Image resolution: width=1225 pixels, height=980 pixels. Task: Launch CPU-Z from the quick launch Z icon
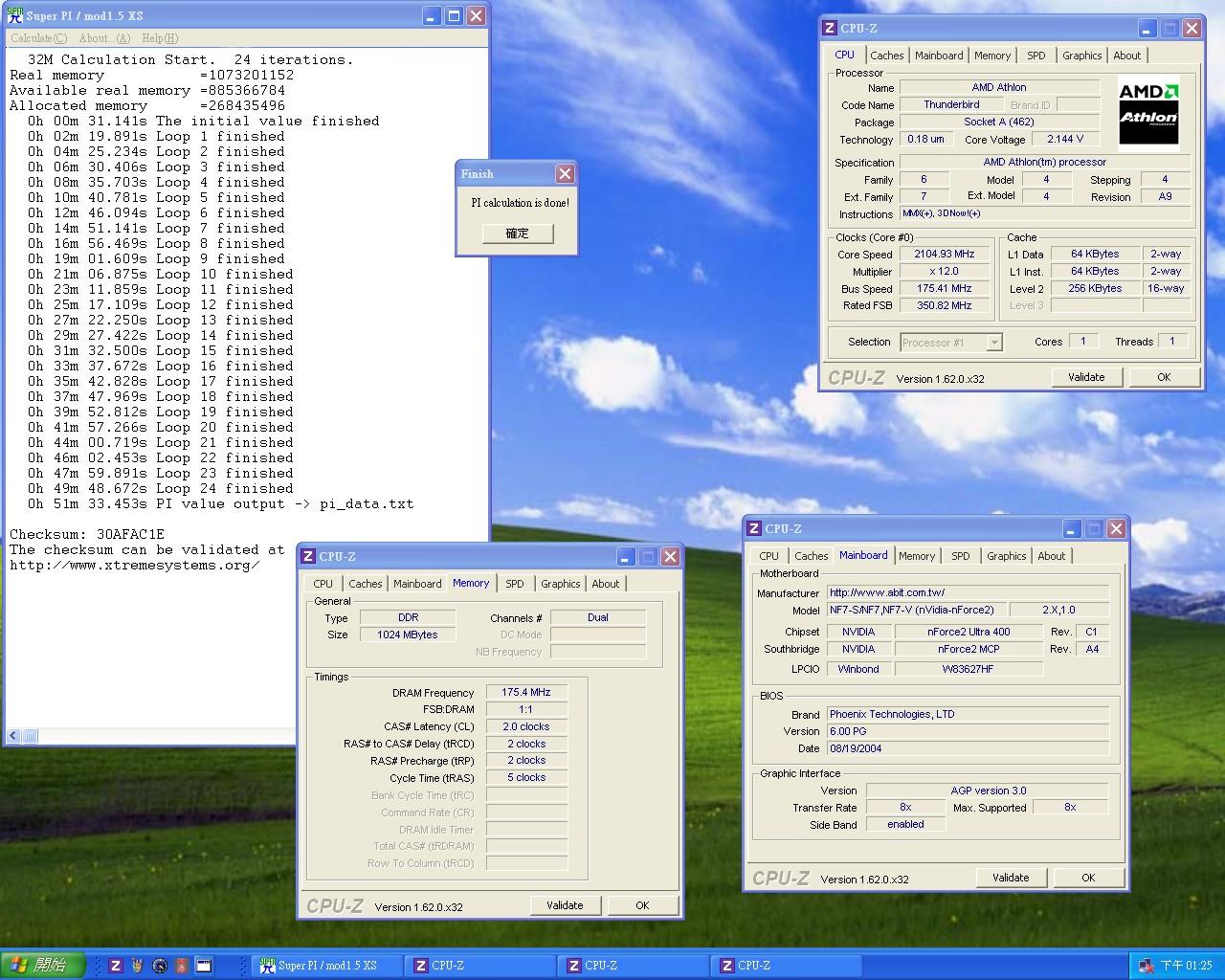(x=116, y=966)
